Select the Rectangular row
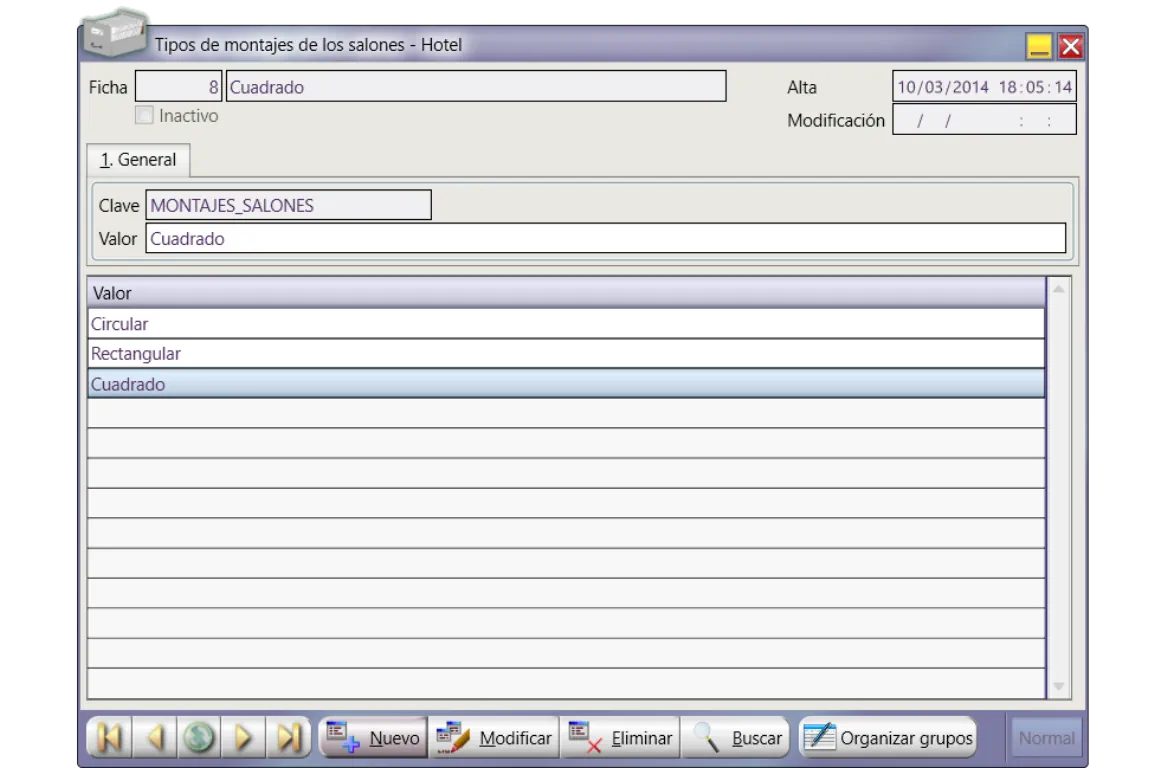 565,354
